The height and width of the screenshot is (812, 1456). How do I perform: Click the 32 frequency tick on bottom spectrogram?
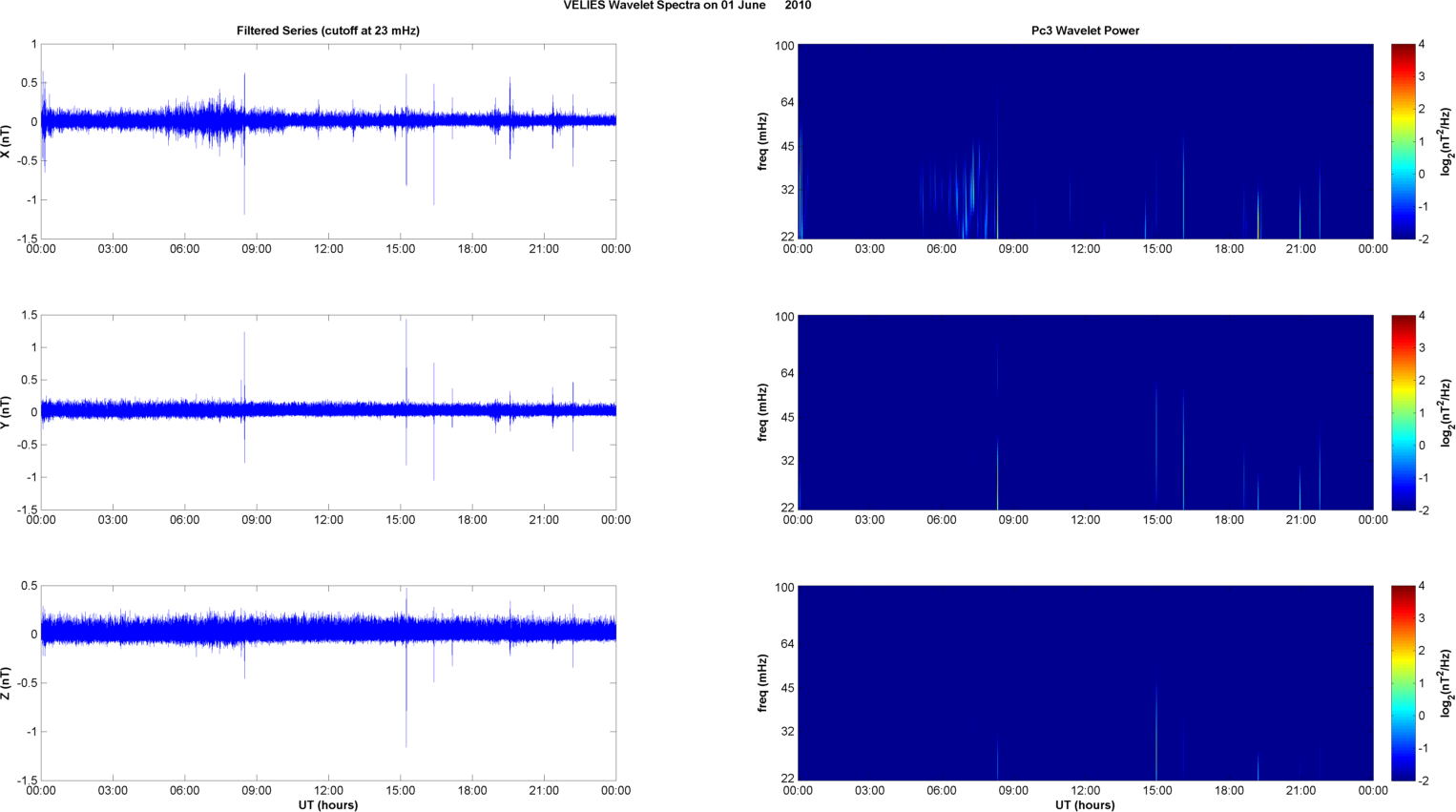pyautogui.click(x=786, y=732)
